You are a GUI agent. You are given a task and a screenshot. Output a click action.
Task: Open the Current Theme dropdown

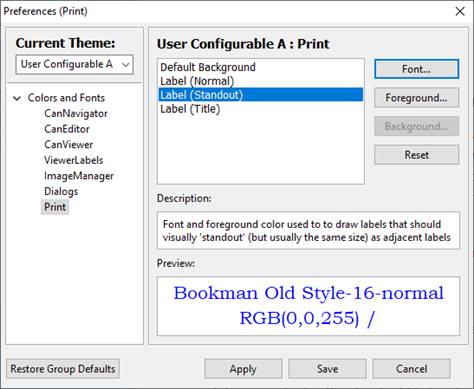coord(74,64)
